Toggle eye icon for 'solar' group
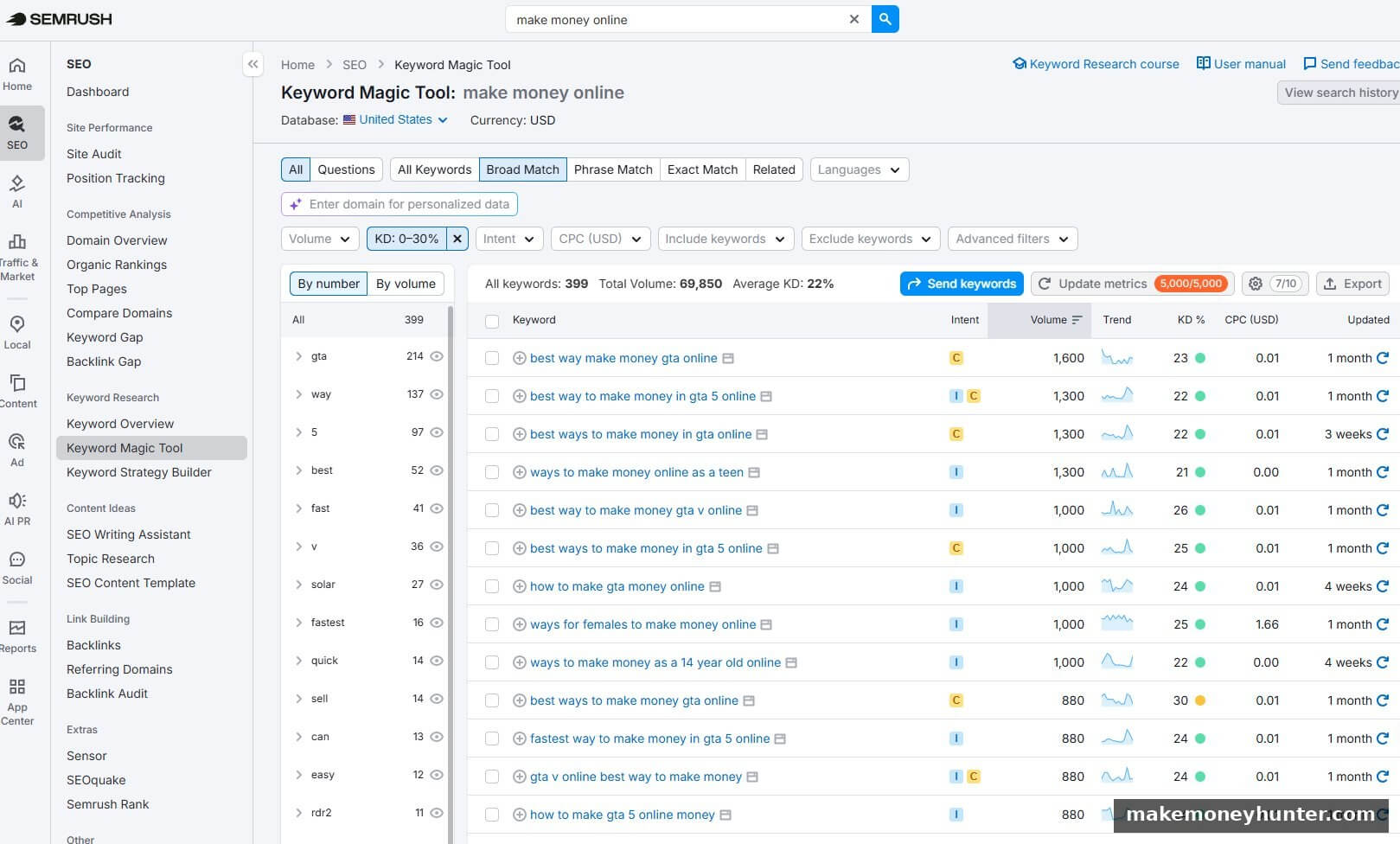The image size is (1400, 844). pos(437,585)
